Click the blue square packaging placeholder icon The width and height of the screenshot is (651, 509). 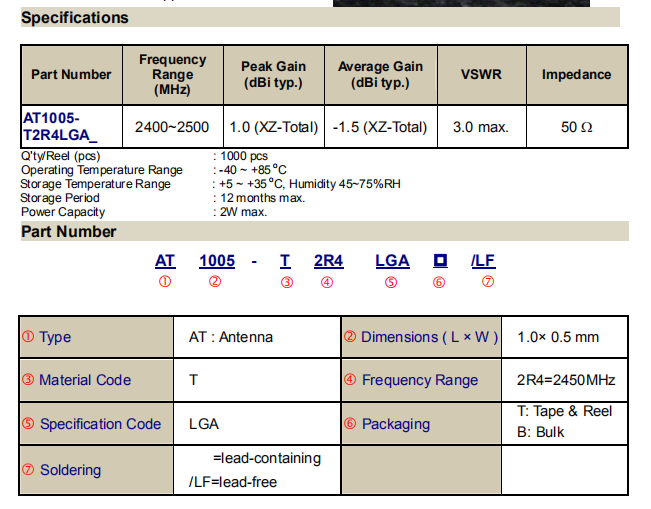click(x=440, y=260)
